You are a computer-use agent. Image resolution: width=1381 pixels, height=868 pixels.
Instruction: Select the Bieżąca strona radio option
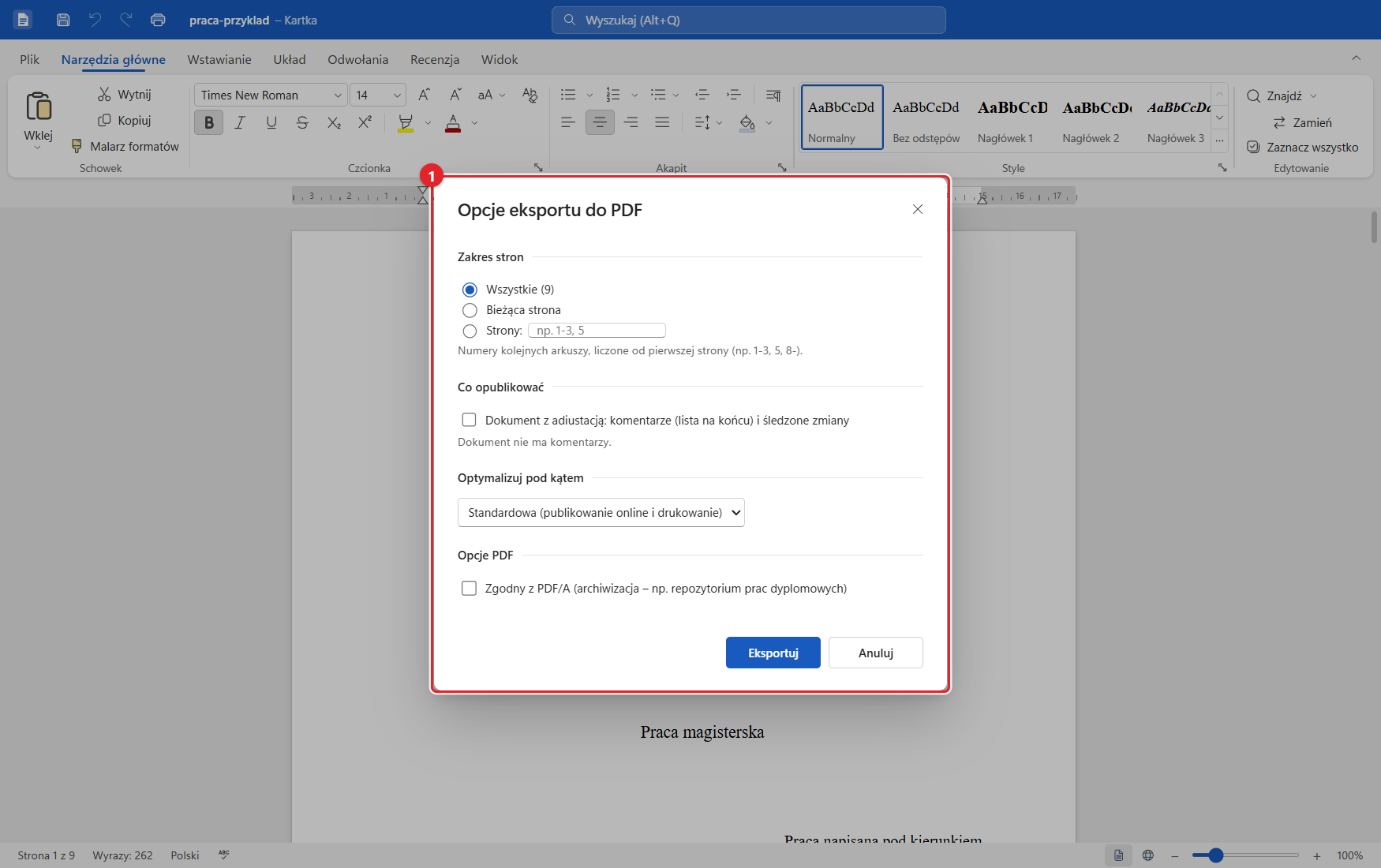[470, 310]
